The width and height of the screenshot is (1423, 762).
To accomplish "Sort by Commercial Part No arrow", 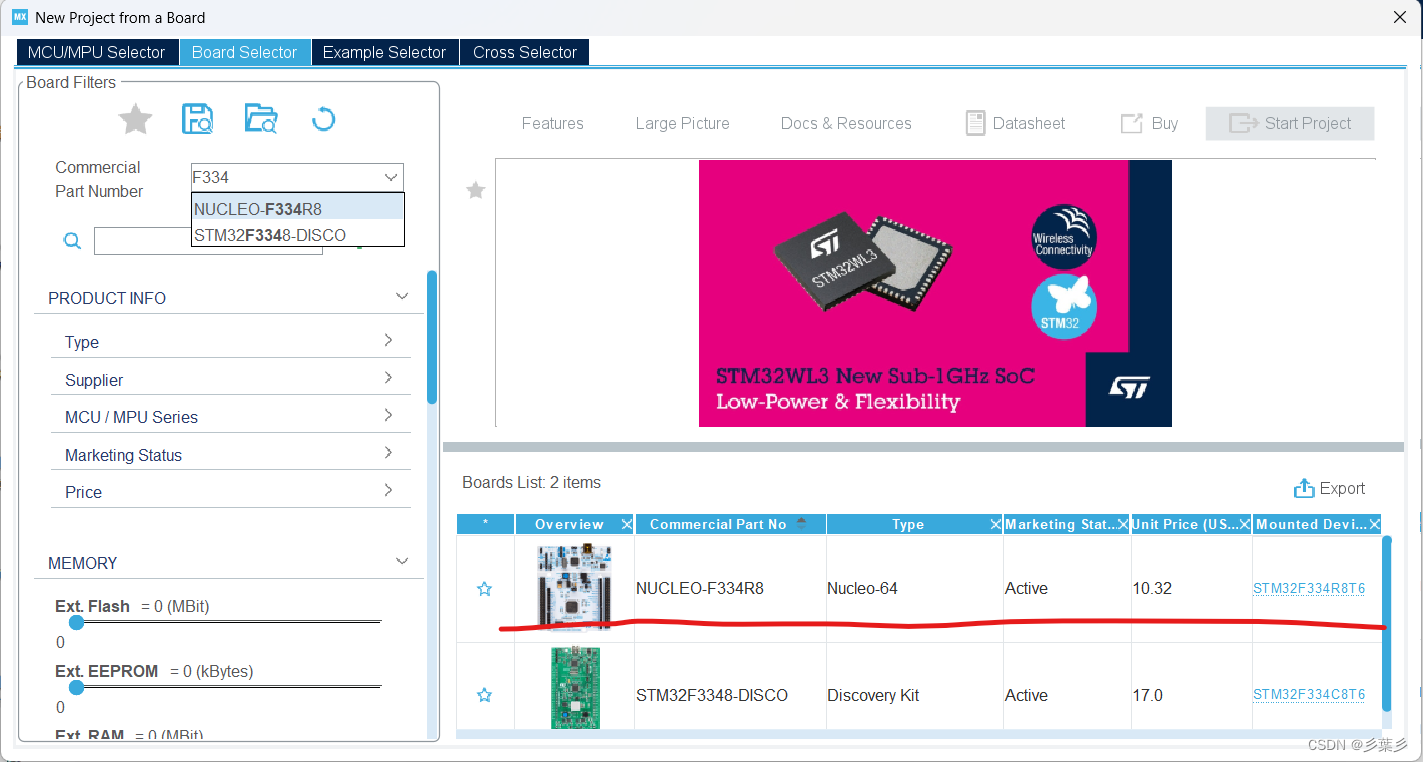I will (801, 523).
